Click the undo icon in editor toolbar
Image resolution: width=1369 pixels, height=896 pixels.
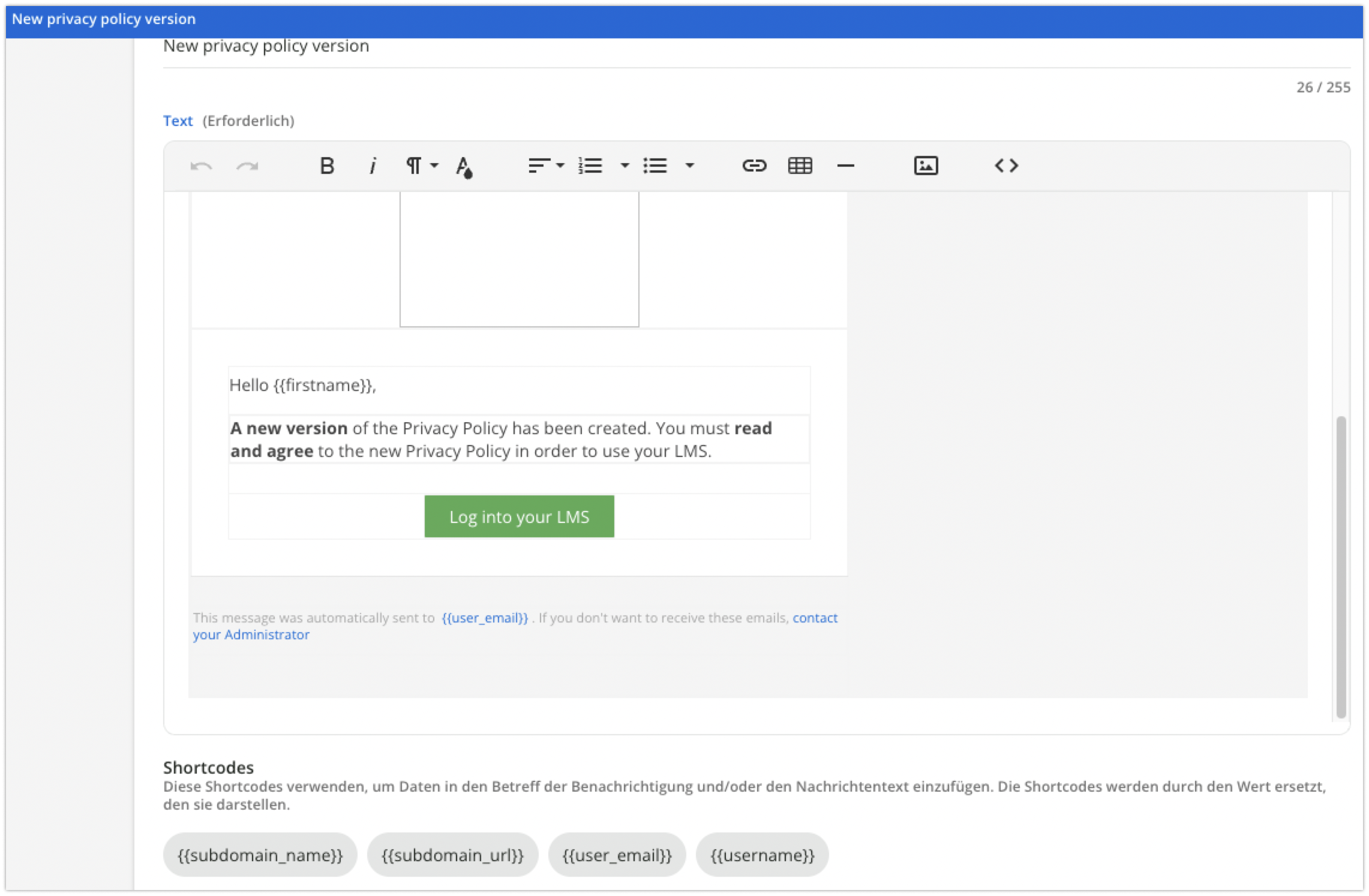201,166
